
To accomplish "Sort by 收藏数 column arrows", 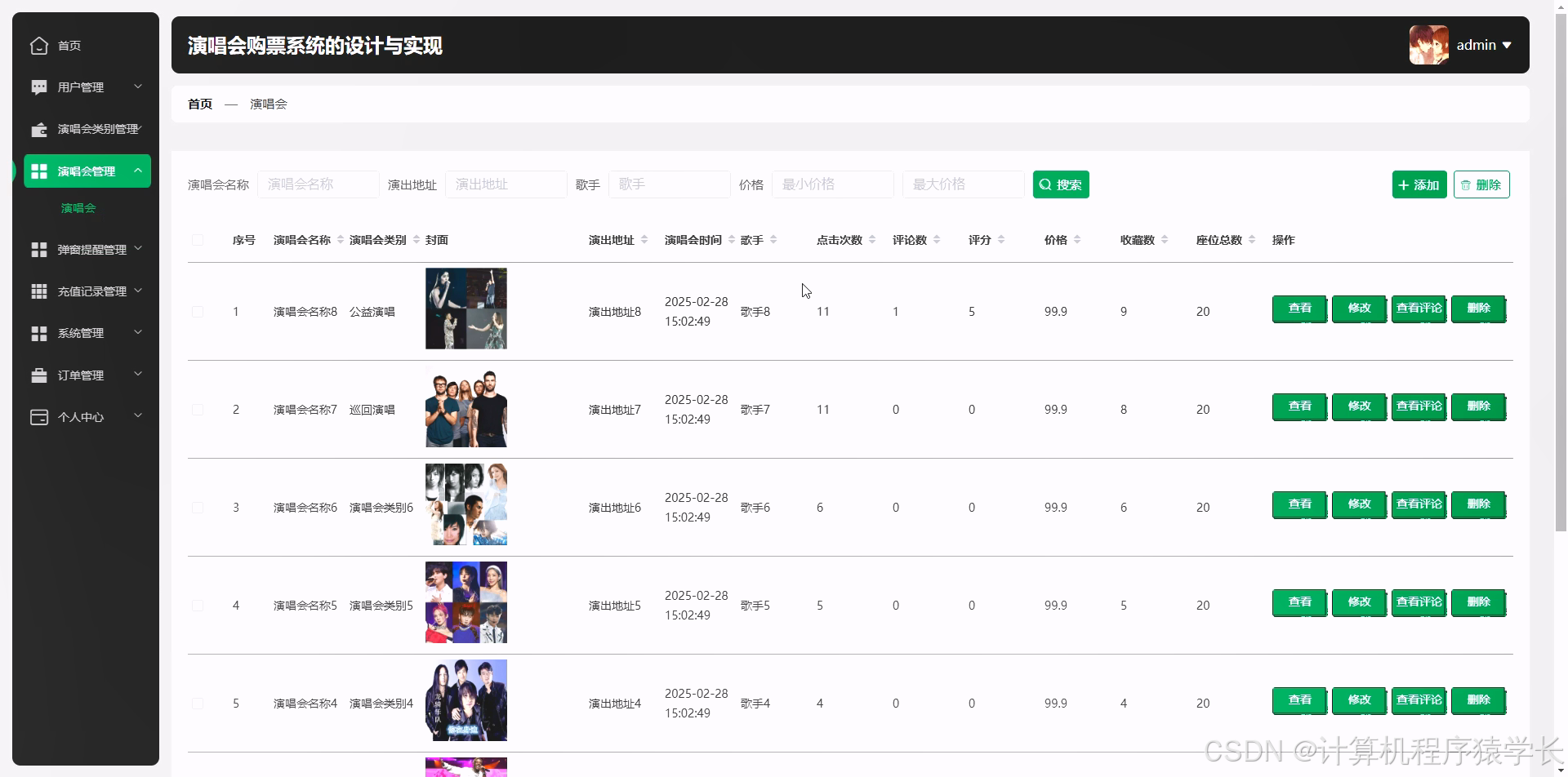I will [x=1165, y=240].
